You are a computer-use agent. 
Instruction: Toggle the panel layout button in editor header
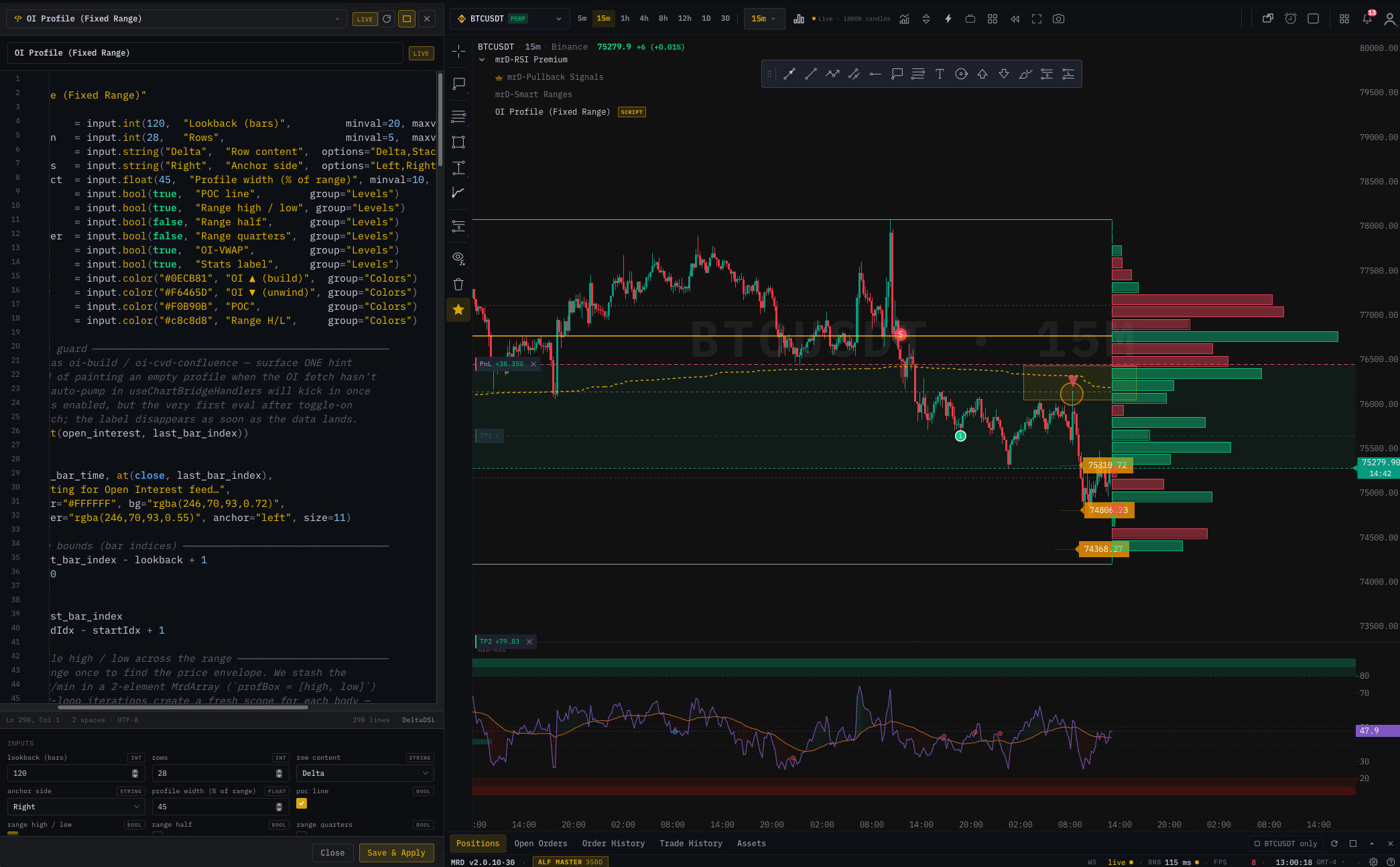point(407,19)
